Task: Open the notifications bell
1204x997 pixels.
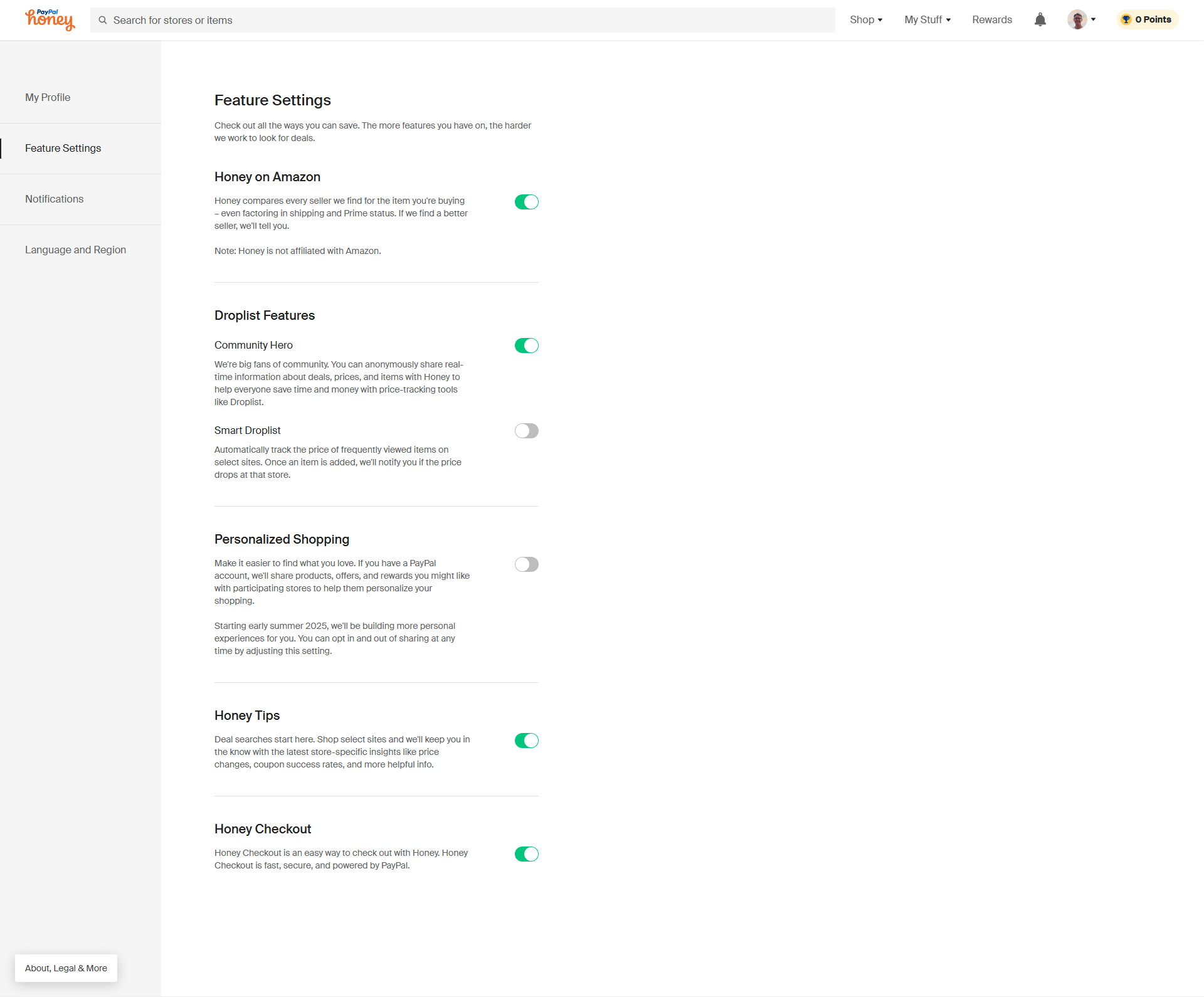Action: coord(1040,20)
